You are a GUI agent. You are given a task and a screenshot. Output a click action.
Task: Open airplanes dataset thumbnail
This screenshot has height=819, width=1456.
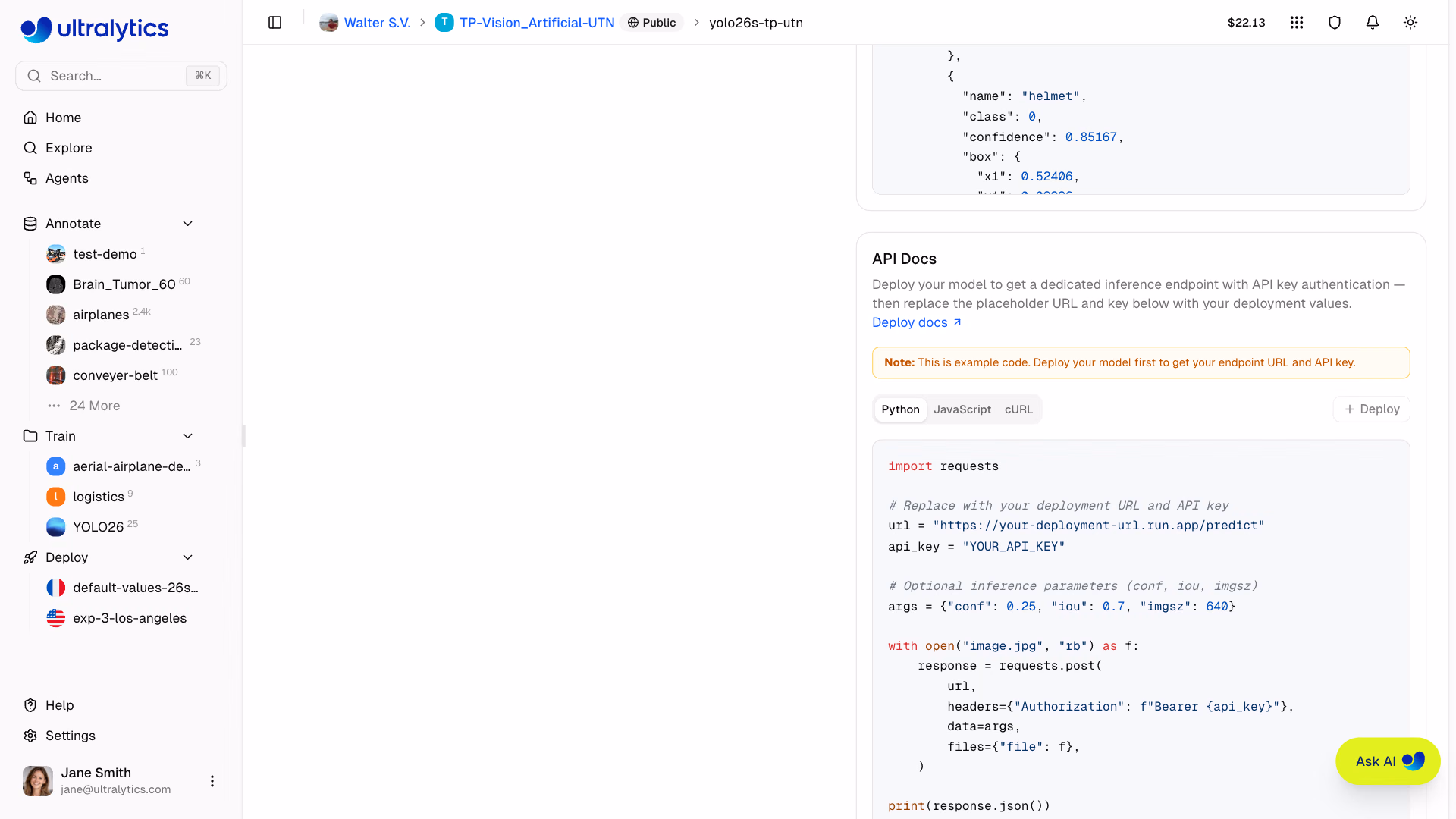pos(56,315)
